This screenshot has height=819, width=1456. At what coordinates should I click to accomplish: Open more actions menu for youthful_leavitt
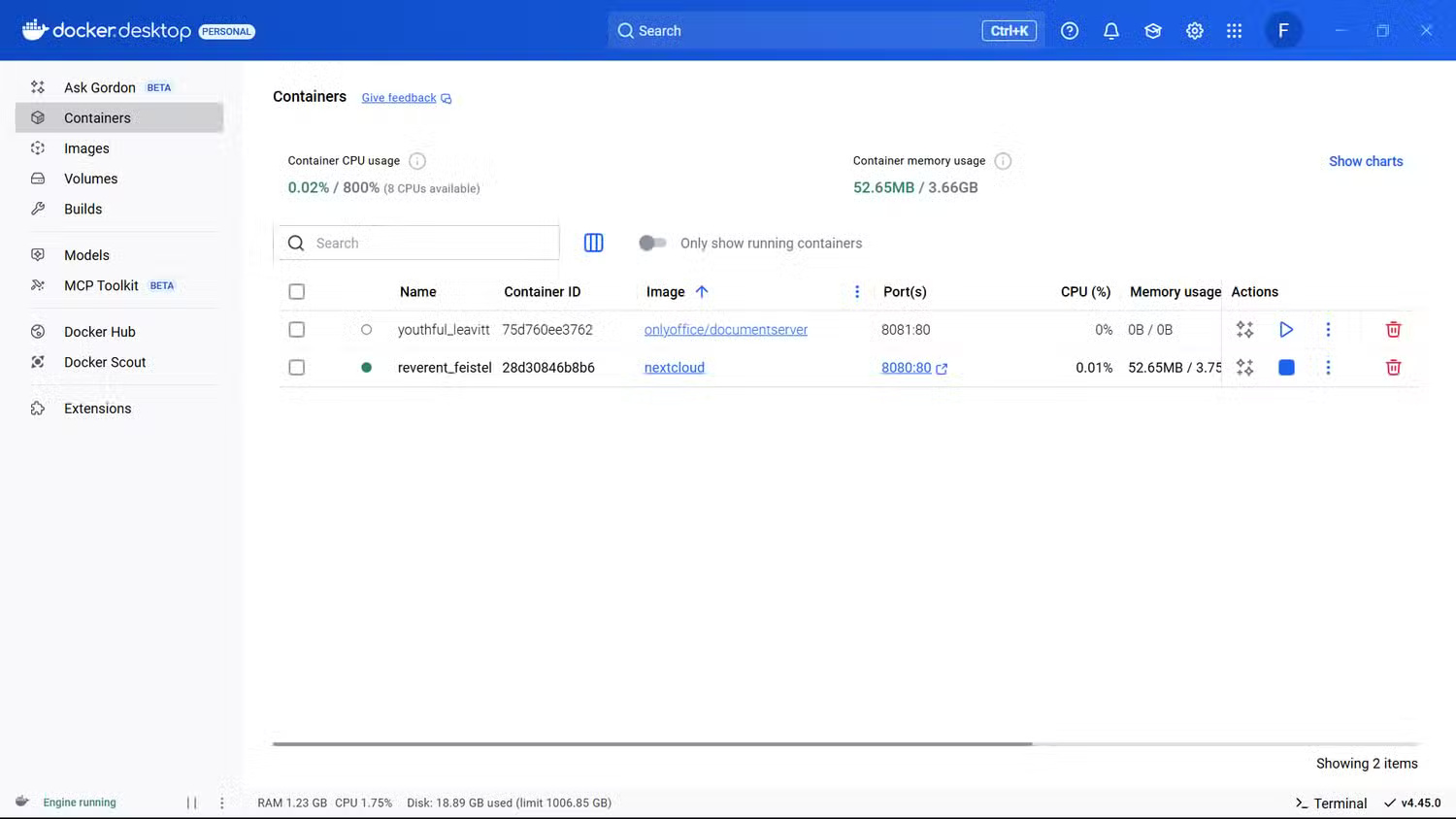pos(1328,330)
